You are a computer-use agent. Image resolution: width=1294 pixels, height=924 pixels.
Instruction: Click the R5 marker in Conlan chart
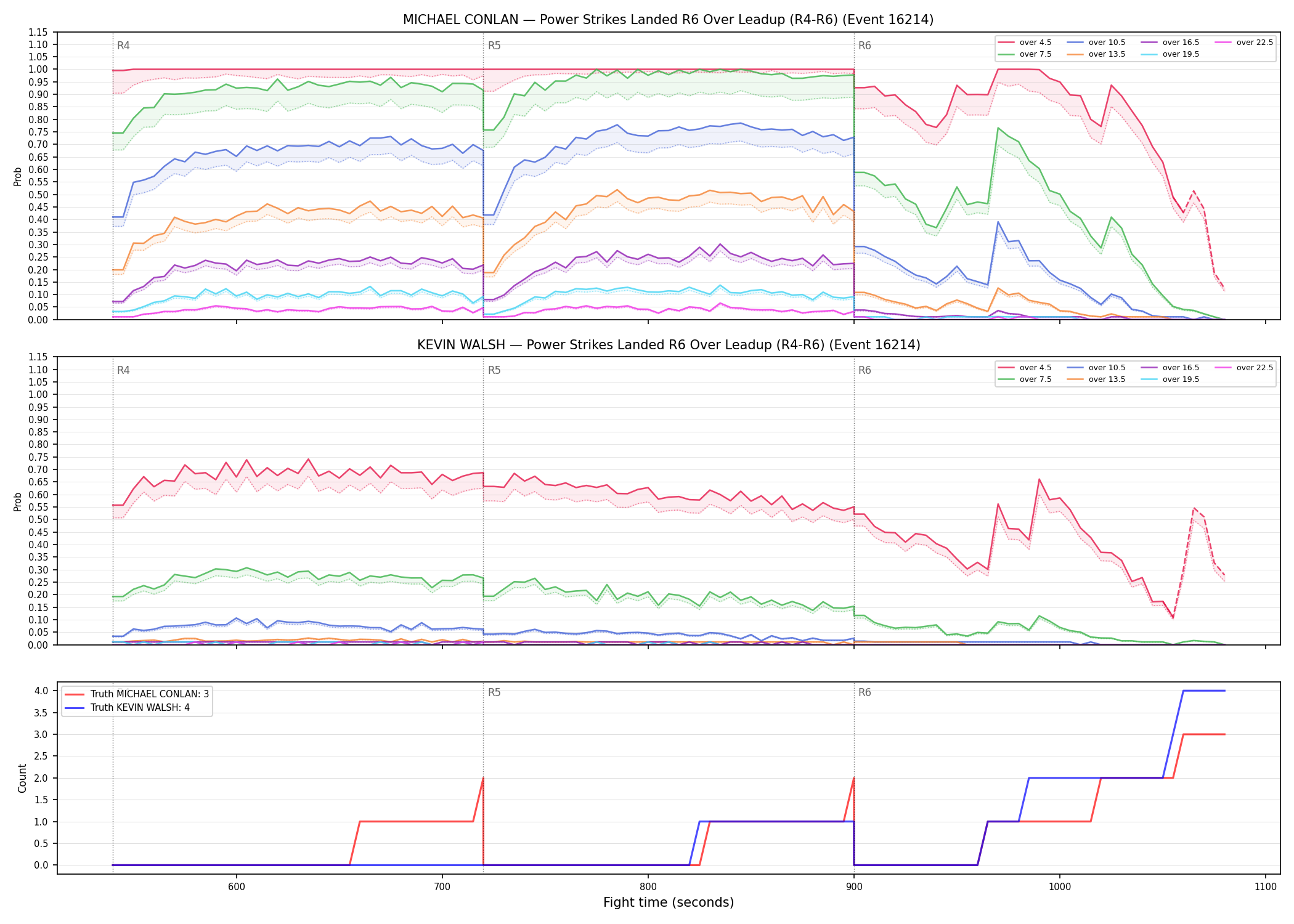[494, 46]
